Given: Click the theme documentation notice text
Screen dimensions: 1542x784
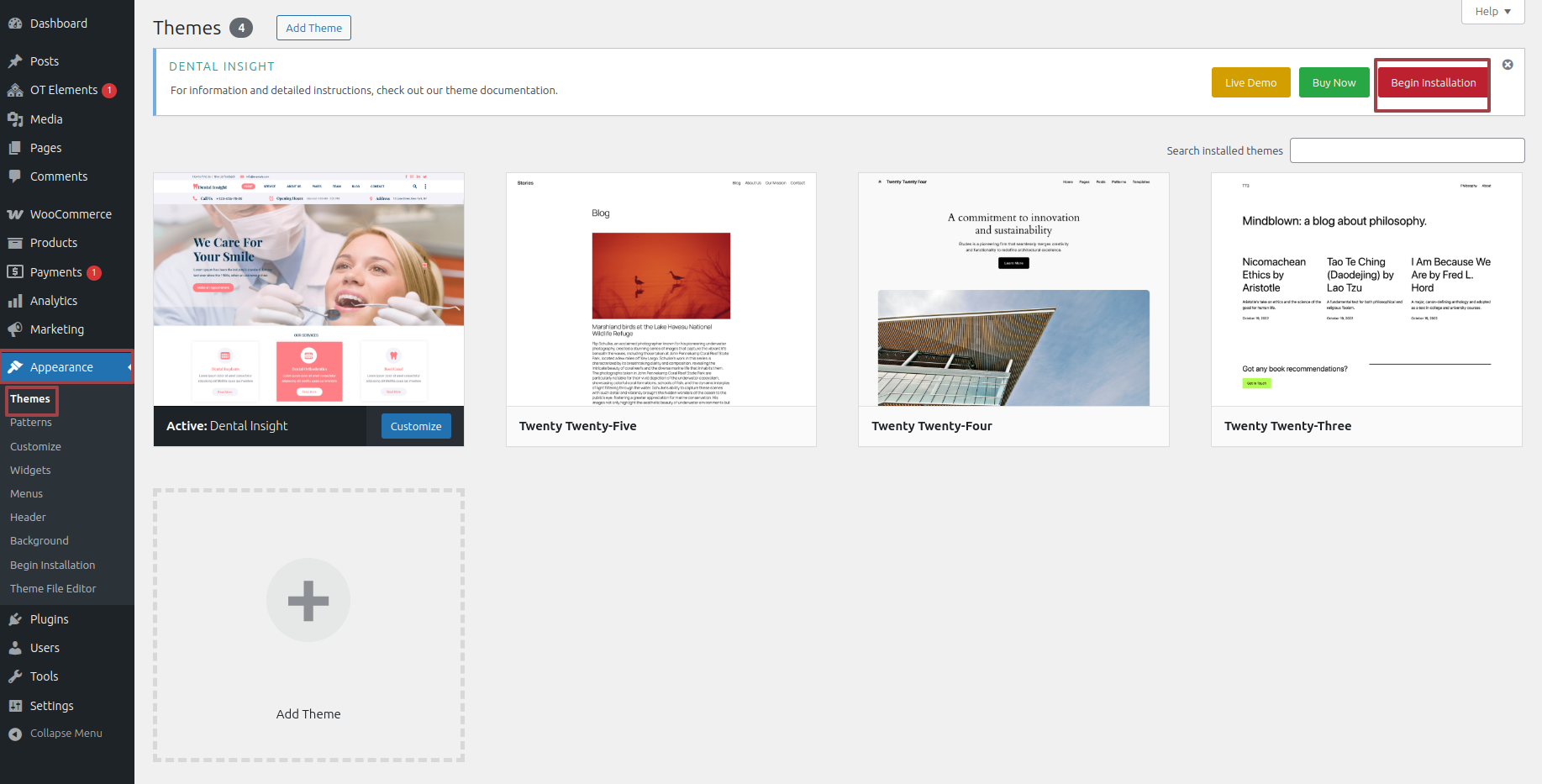Looking at the screenshot, I should (x=364, y=91).
